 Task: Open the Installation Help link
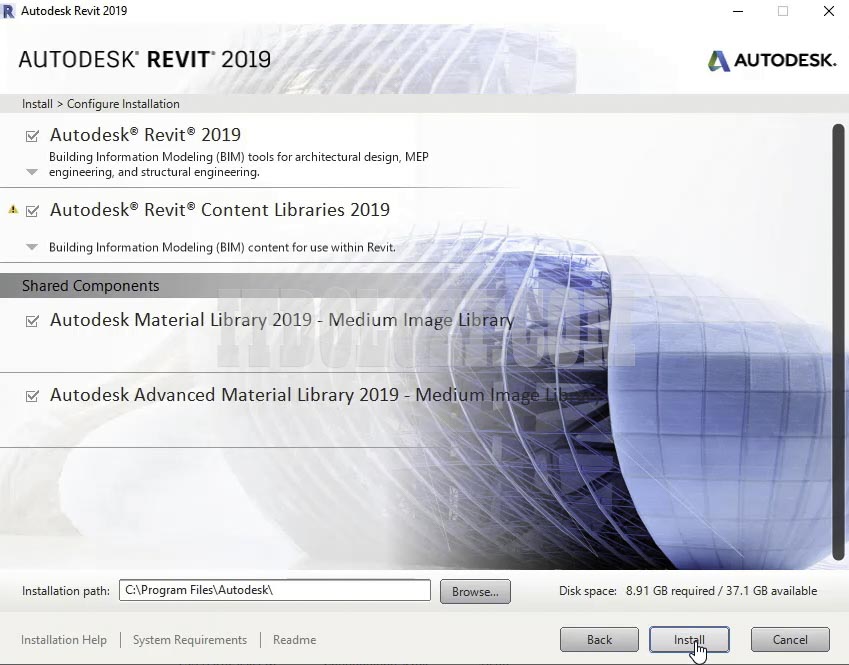pyautogui.click(x=64, y=640)
